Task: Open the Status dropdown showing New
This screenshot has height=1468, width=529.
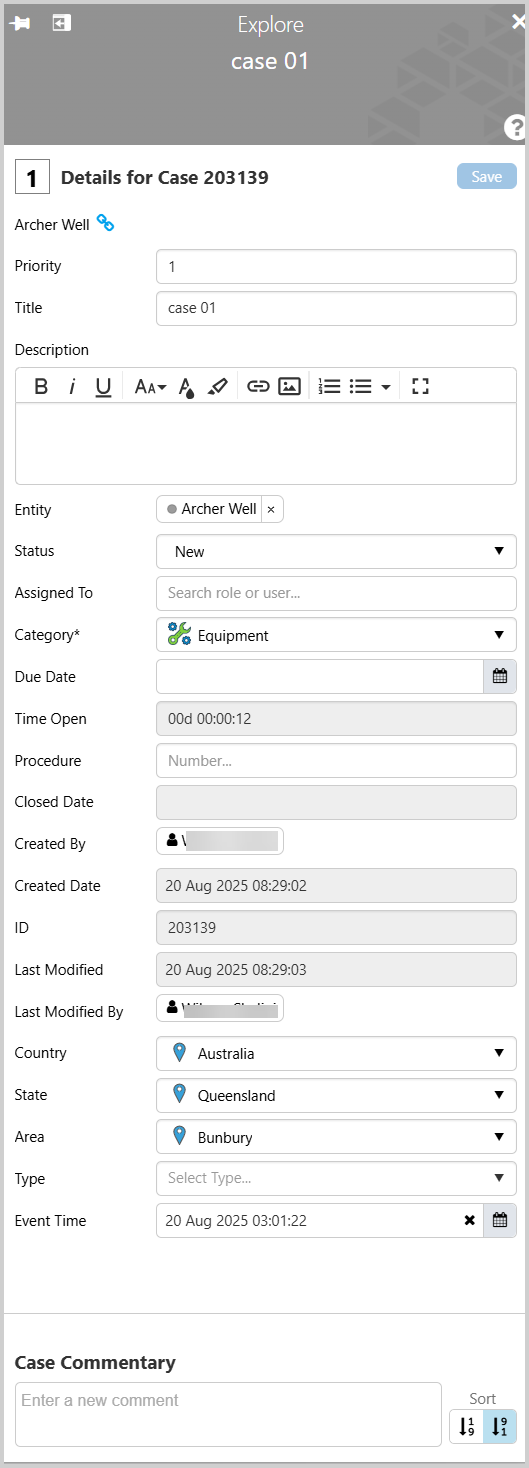Action: point(336,551)
